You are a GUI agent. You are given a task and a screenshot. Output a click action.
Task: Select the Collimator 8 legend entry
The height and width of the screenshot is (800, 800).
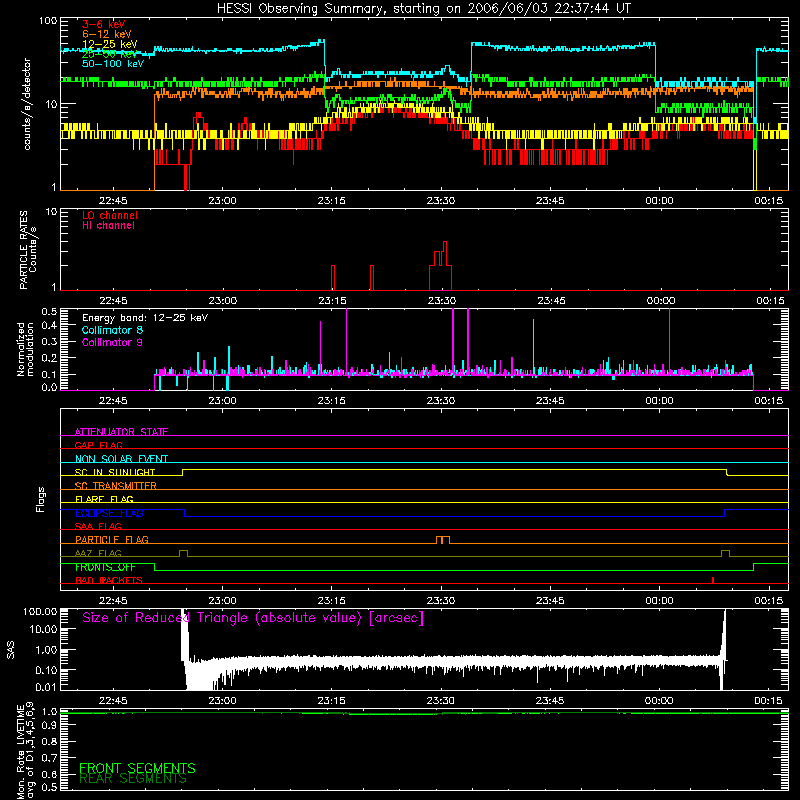pos(112,330)
